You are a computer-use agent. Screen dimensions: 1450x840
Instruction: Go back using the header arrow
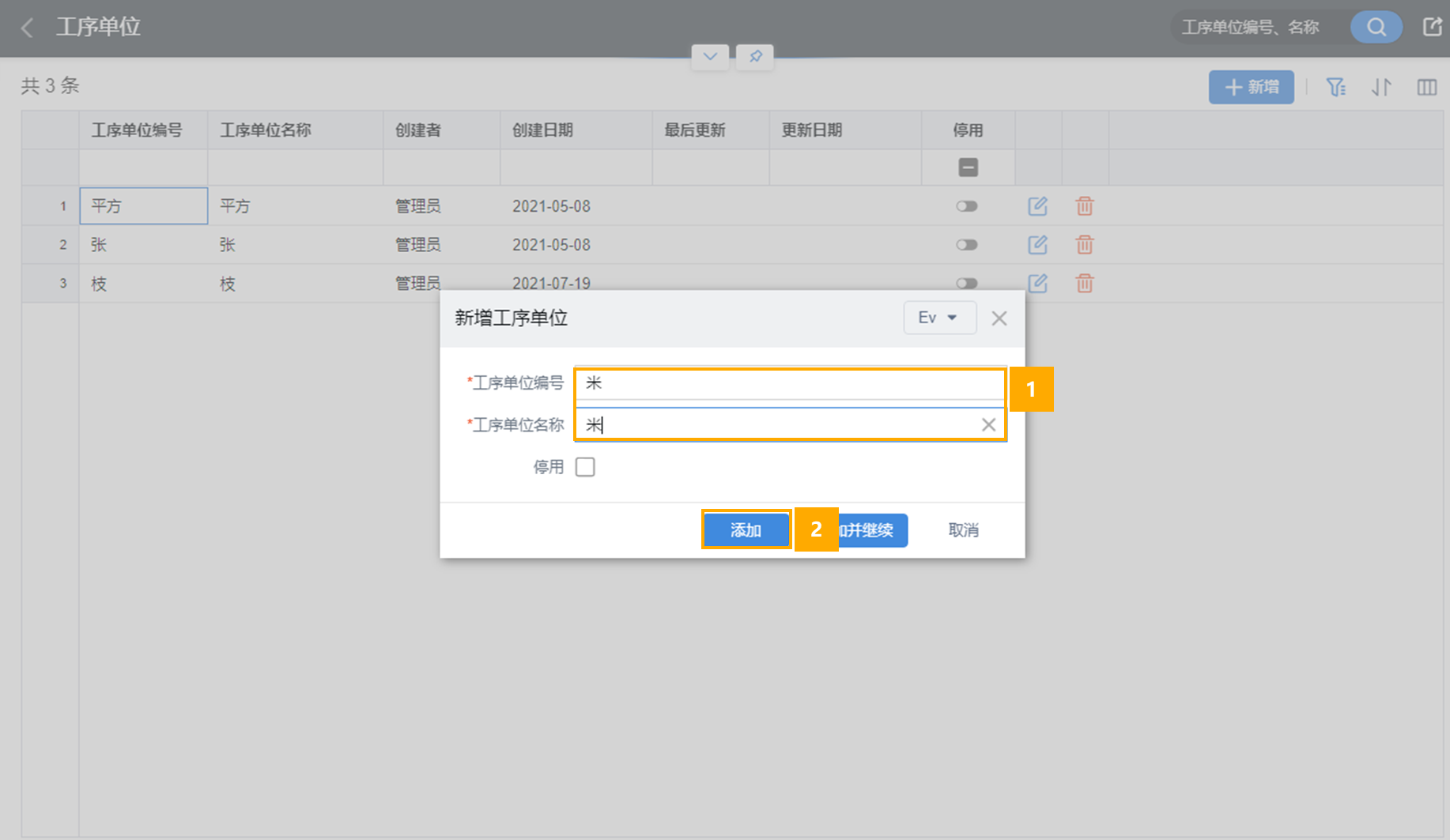click(28, 28)
